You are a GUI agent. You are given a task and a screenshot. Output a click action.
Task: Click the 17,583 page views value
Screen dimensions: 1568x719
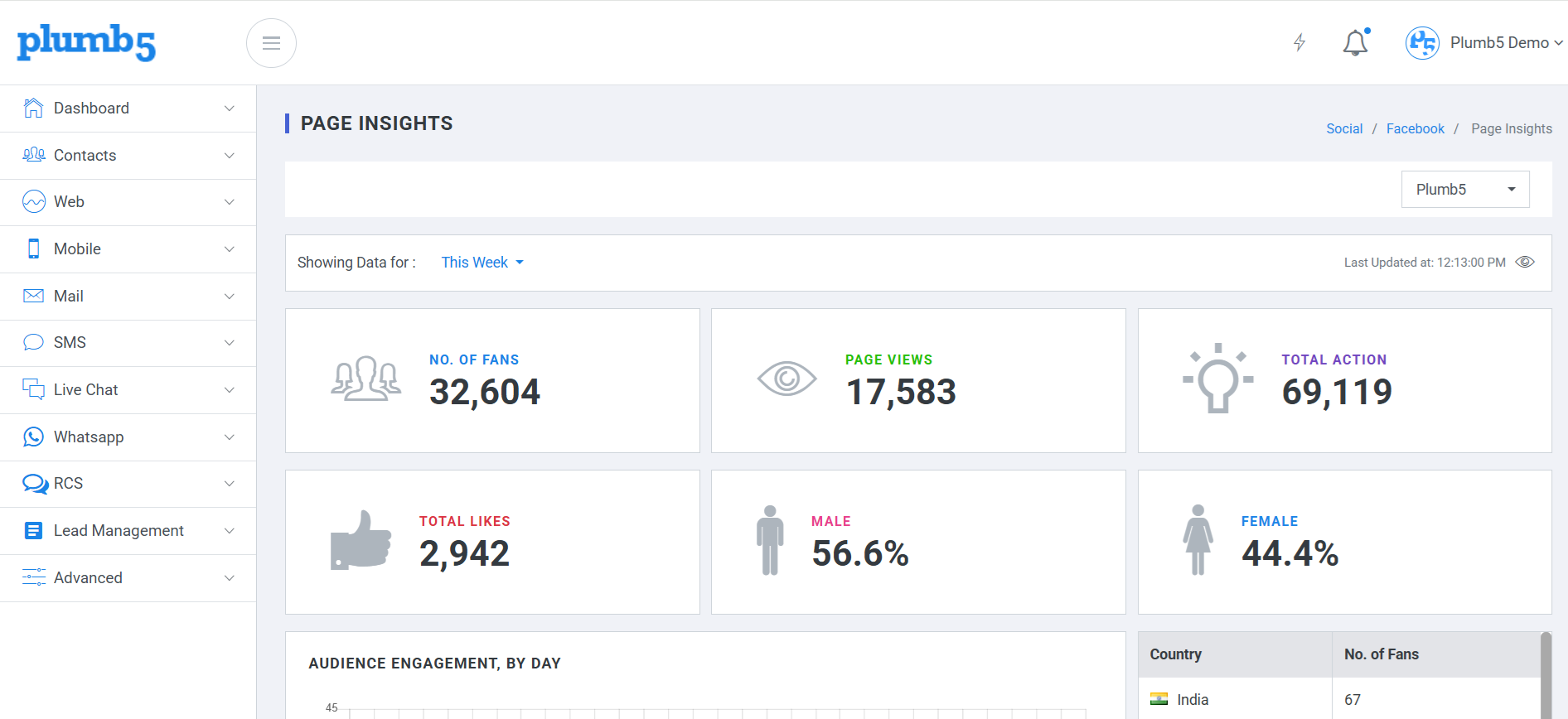point(901,392)
